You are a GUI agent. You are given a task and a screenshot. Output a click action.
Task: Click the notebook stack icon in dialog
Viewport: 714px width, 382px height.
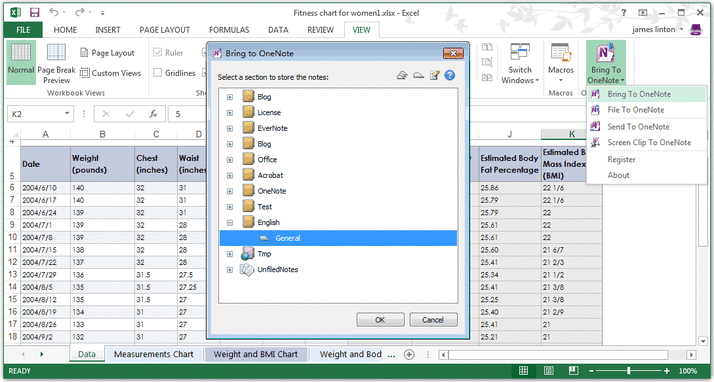pyautogui.click(x=402, y=75)
